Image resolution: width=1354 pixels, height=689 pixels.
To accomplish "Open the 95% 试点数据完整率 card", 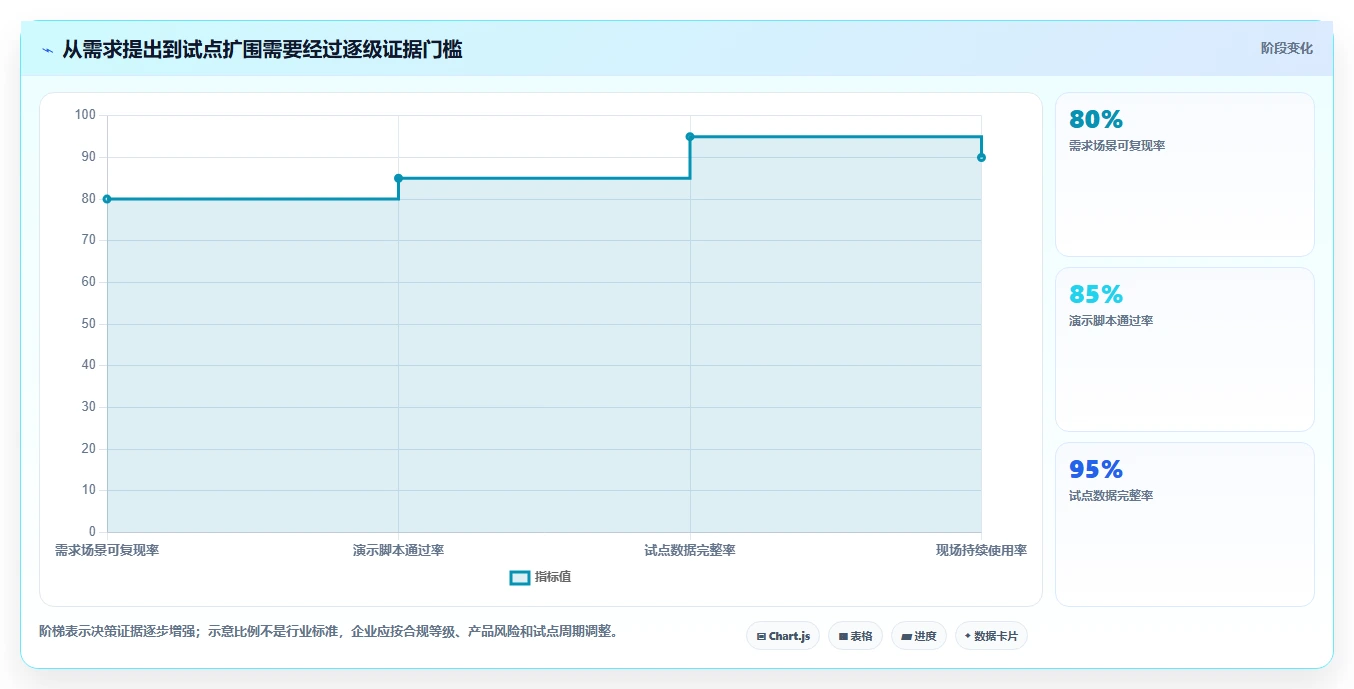I will pos(1184,524).
